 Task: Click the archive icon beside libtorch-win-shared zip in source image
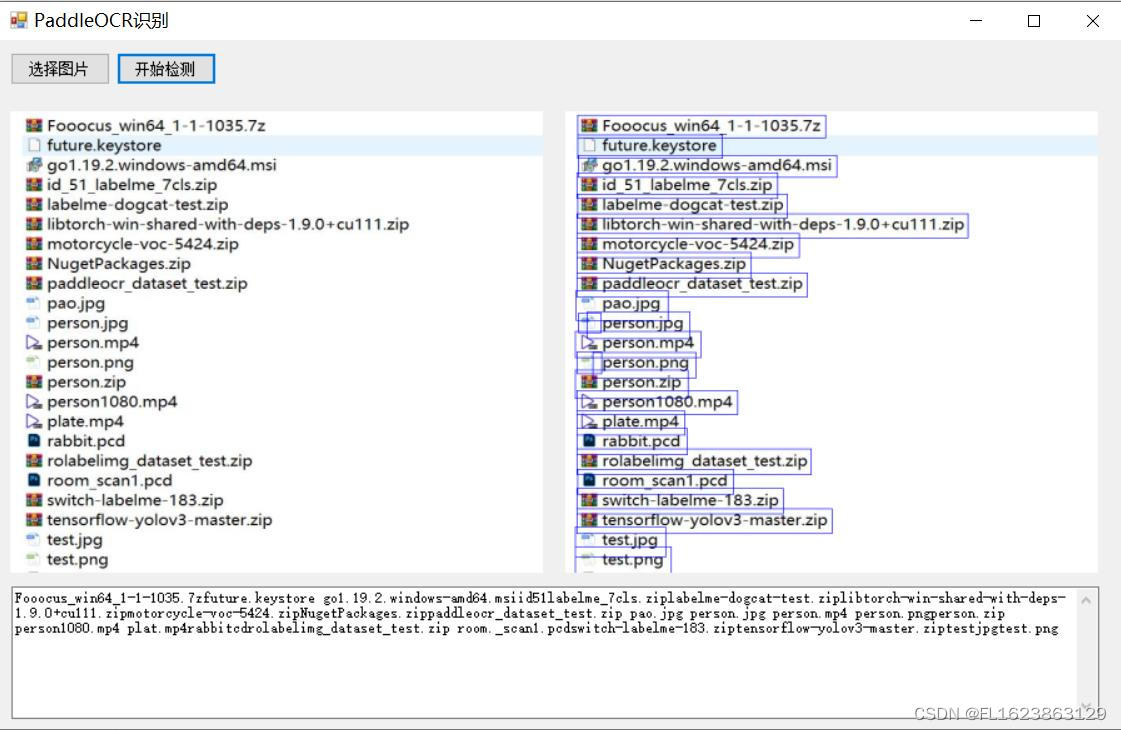tap(34, 224)
